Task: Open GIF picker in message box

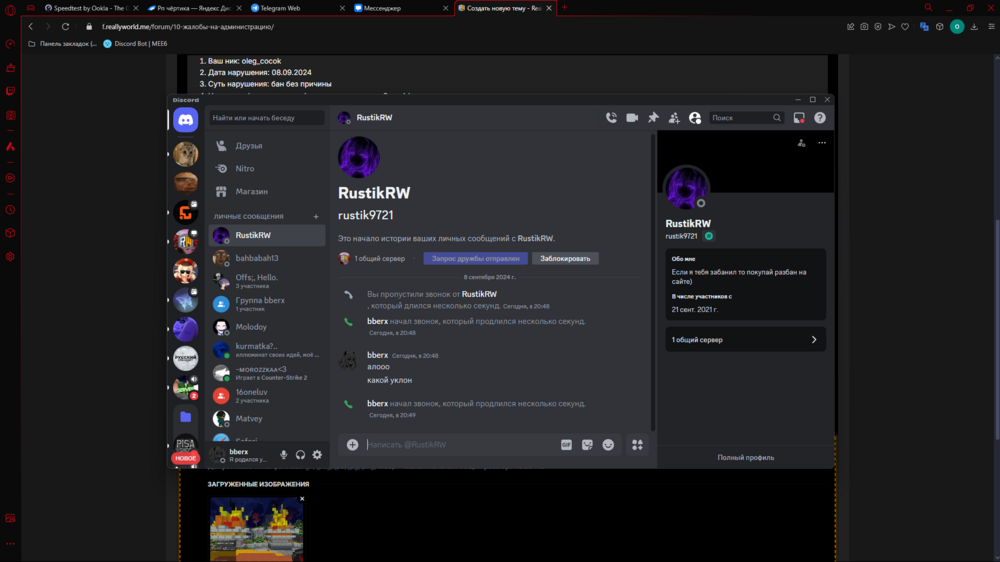Action: pyautogui.click(x=566, y=445)
